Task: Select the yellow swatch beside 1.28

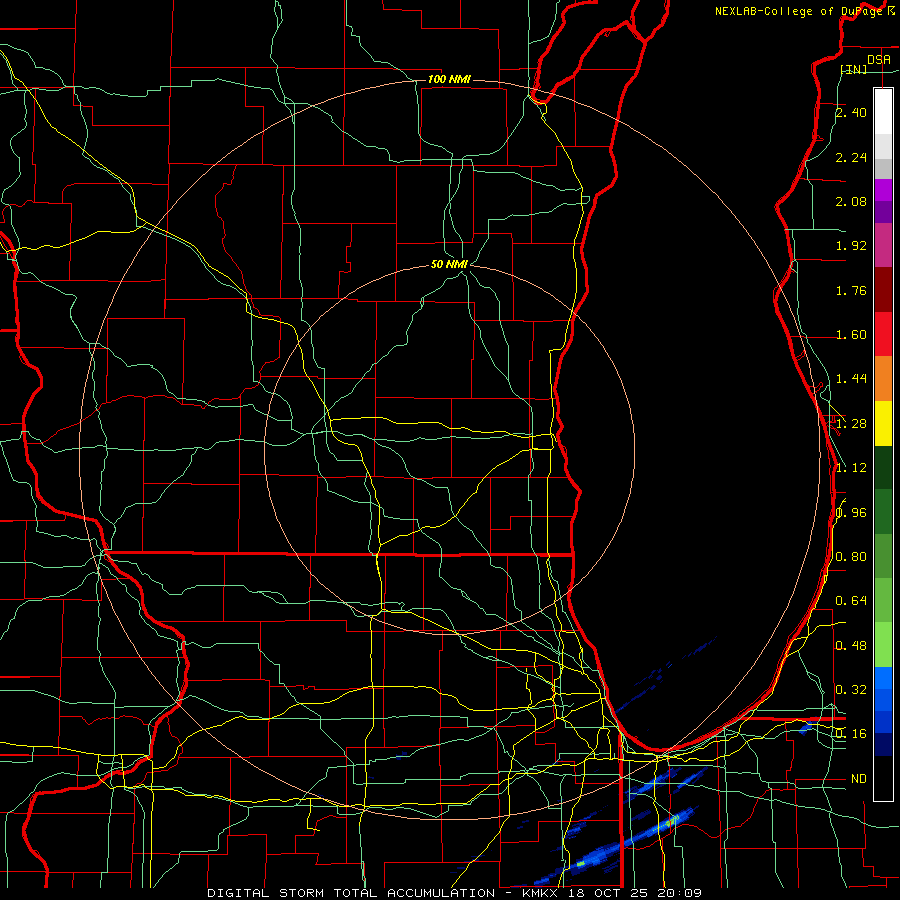Action: (883, 423)
